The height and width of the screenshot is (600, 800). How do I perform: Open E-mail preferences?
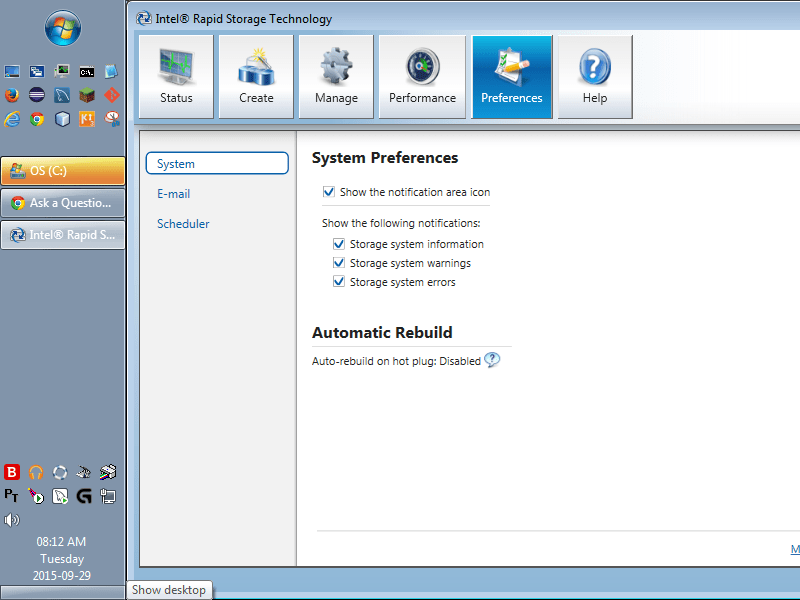pyautogui.click(x=173, y=194)
